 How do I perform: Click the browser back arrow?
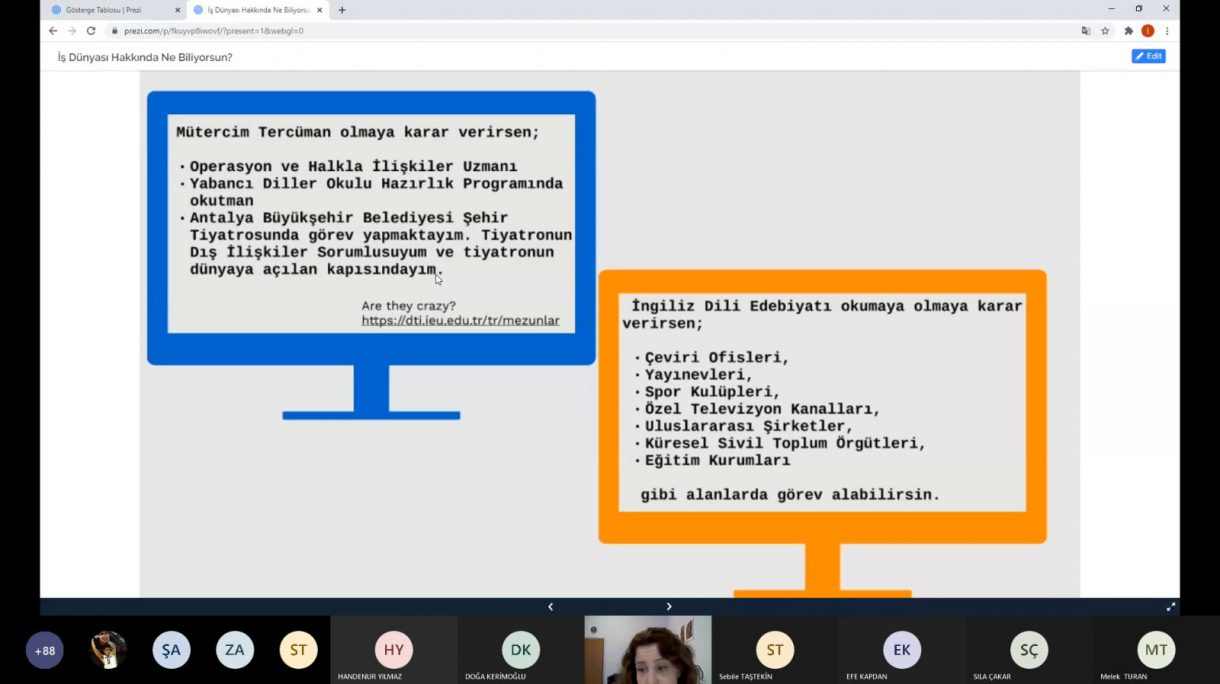click(x=53, y=31)
